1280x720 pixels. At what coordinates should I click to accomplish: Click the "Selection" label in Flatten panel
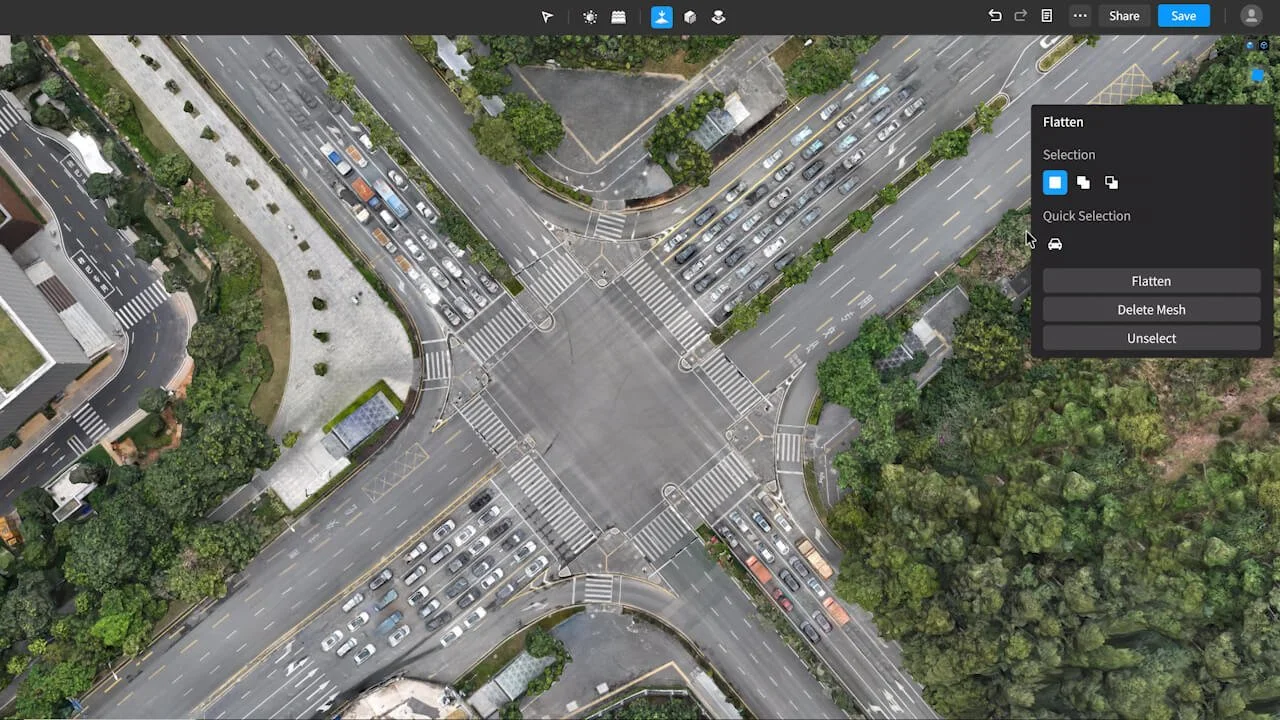(x=1069, y=155)
